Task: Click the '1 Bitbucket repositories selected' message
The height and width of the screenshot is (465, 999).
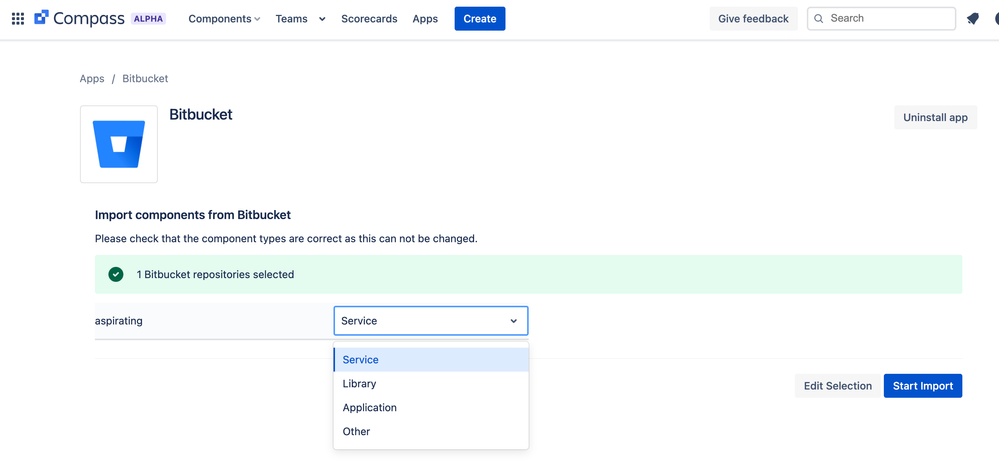Action: [x=215, y=275]
